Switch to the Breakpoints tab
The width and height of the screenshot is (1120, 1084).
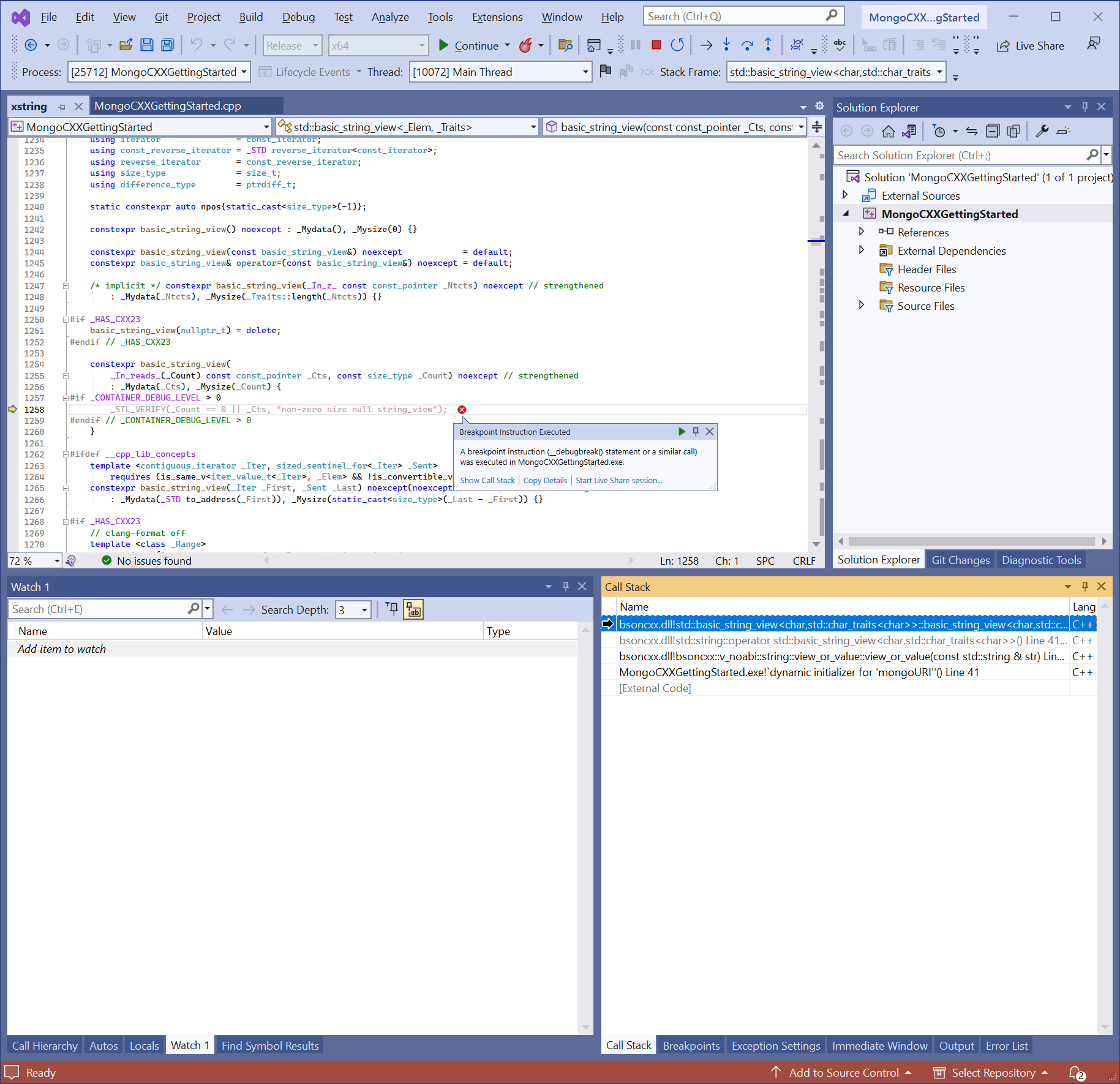click(691, 1046)
